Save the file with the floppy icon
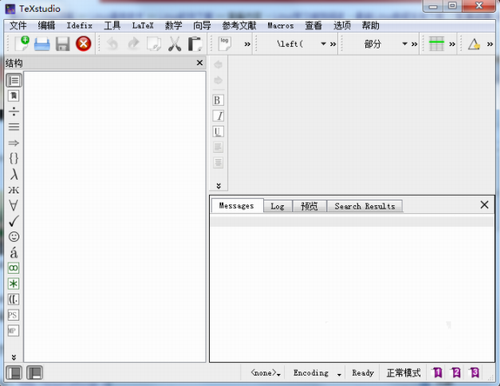500x386 pixels. click(63, 44)
